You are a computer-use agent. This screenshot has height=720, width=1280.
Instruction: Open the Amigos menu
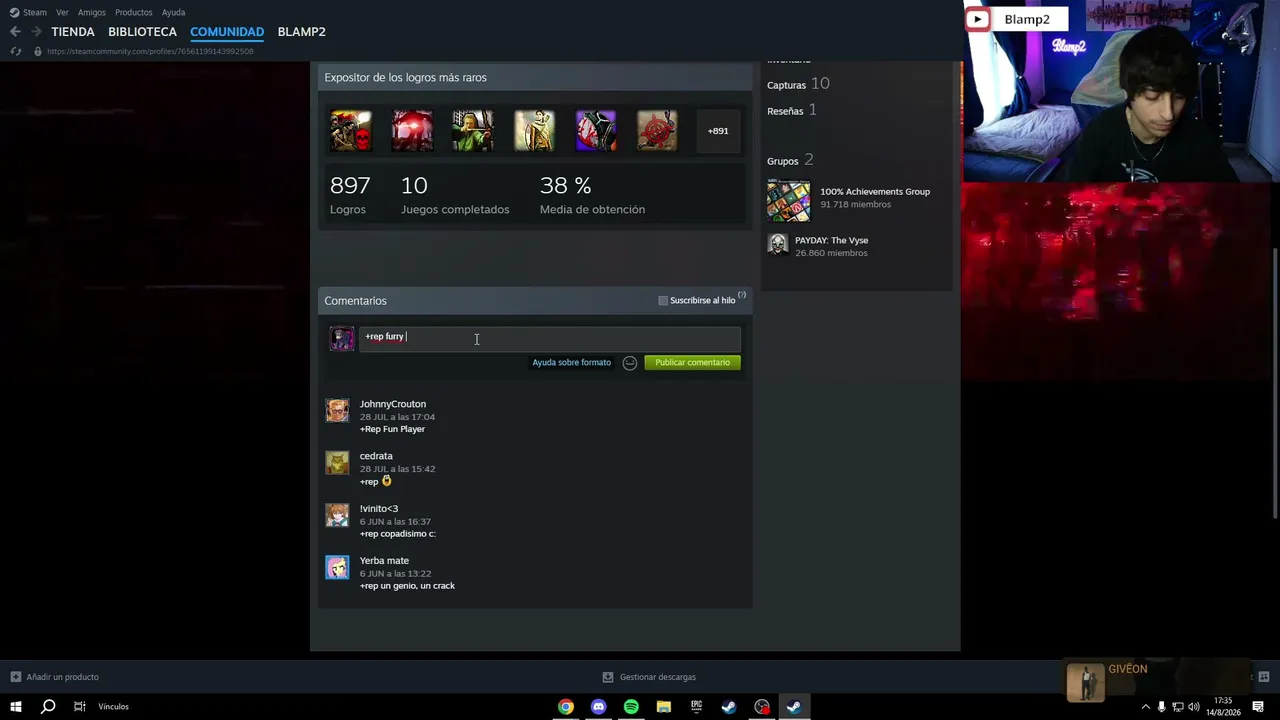click(92, 12)
